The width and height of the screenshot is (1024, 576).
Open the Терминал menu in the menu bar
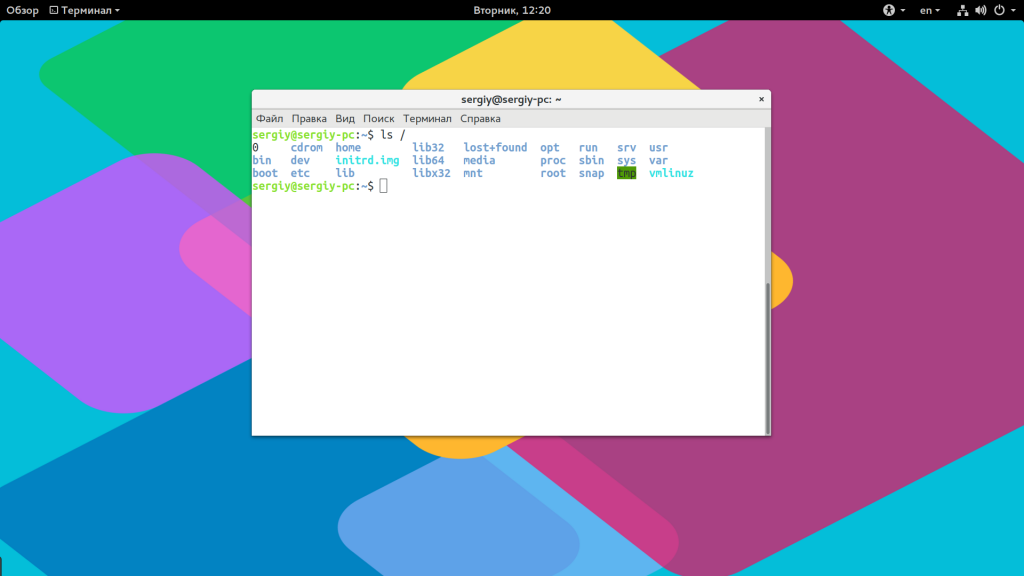coord(427,118)
